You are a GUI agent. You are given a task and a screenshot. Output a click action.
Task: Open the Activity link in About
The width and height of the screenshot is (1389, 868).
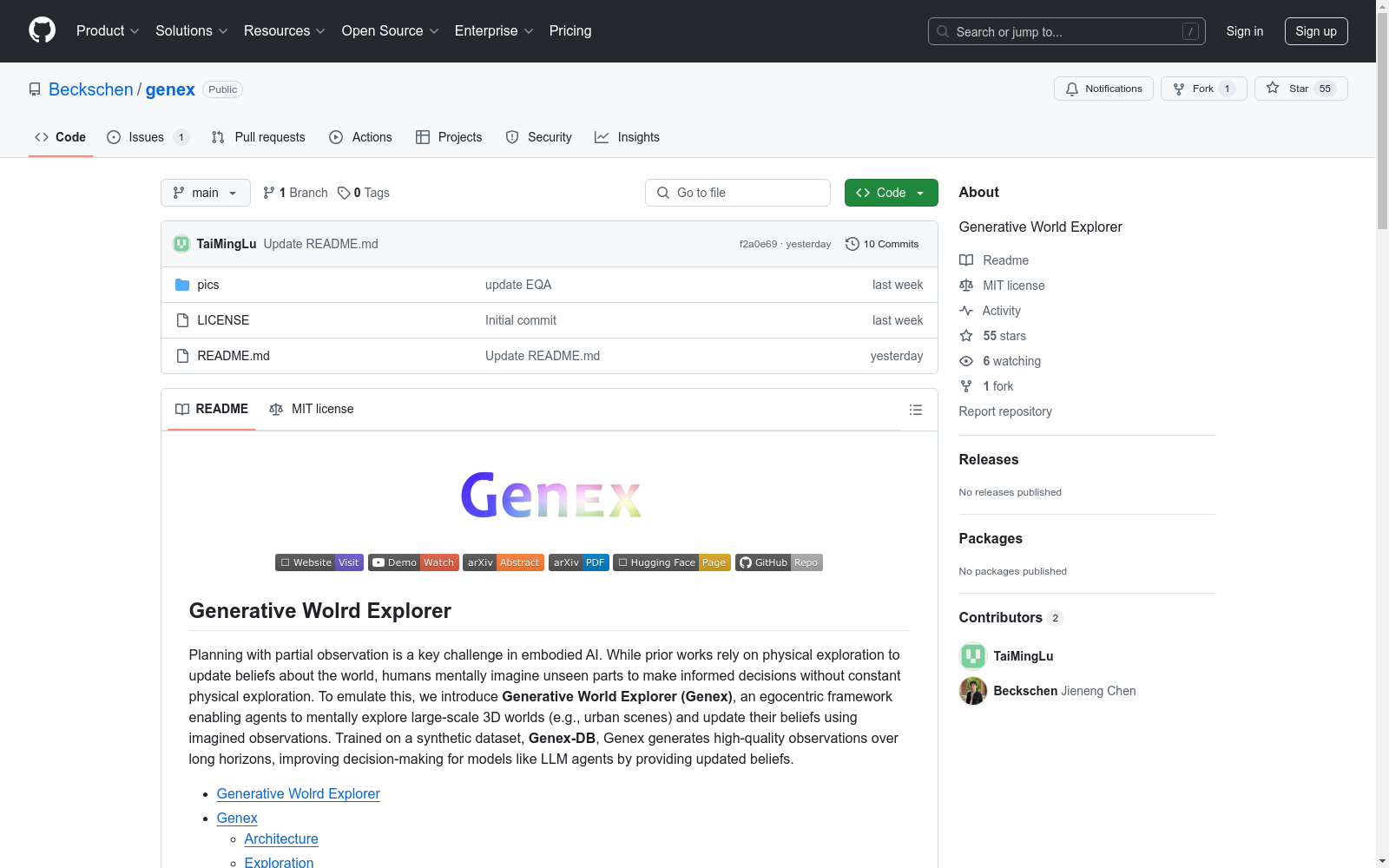tap(991, 311)
